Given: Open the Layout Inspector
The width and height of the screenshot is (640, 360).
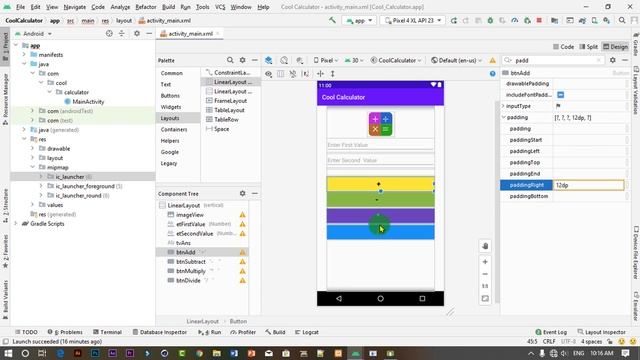Looking at the screenshot, I should 602,332.
